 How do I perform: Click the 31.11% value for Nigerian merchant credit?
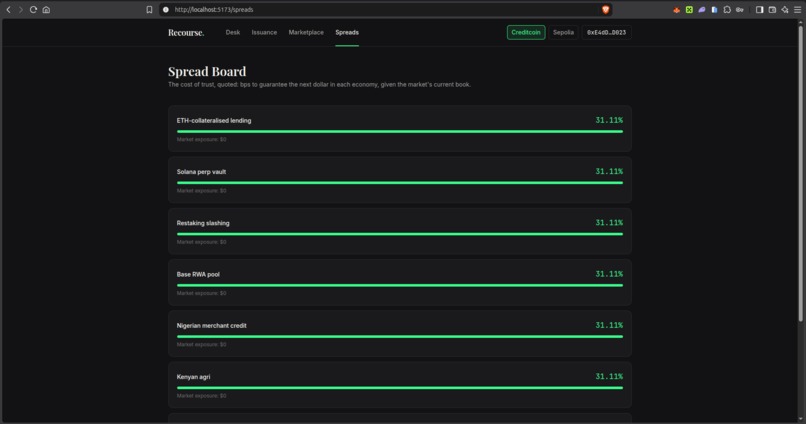609,325
